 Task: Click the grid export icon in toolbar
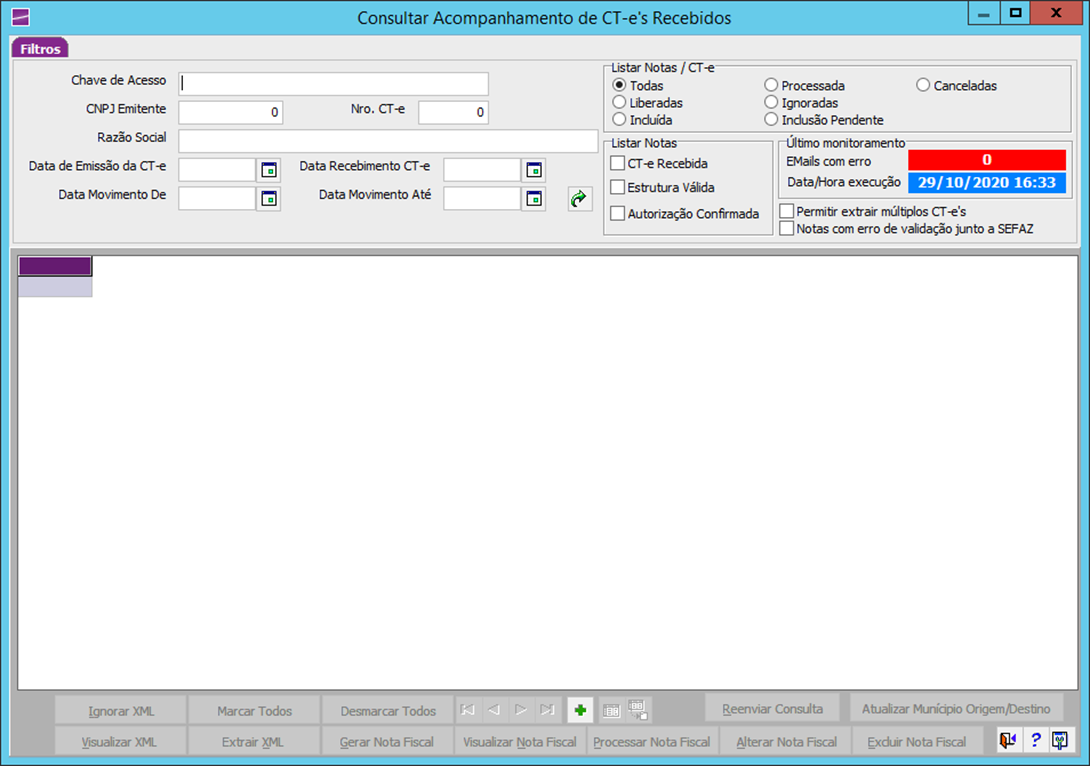click(x=638, y=710)
